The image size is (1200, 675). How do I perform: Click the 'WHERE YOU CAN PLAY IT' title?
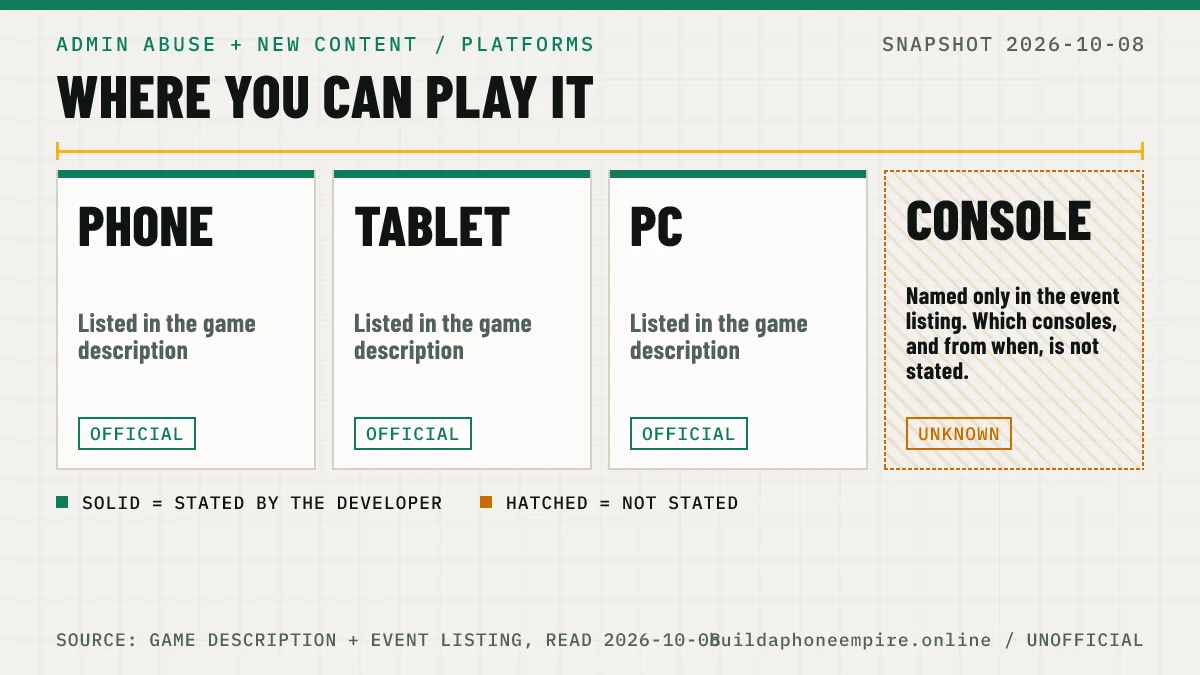pyautogui.click(x=325, y=97)
